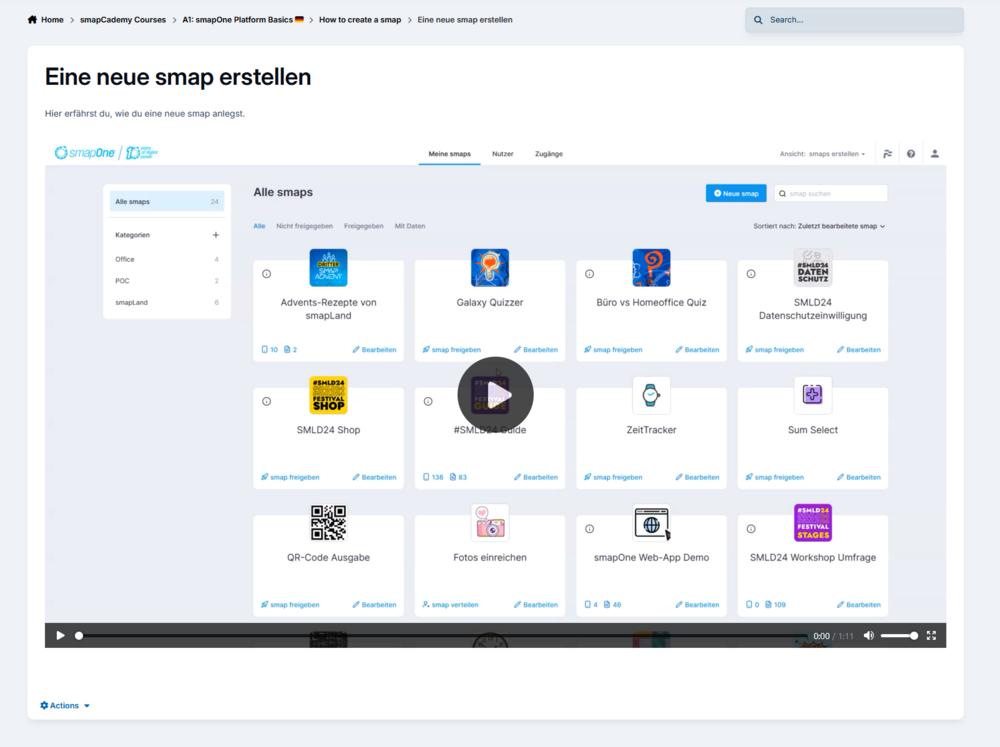Open info icon on Advents-Rezepte card
Viewport: 1000px width, 747px height.
pyautogui.click(x=267, y=274)
